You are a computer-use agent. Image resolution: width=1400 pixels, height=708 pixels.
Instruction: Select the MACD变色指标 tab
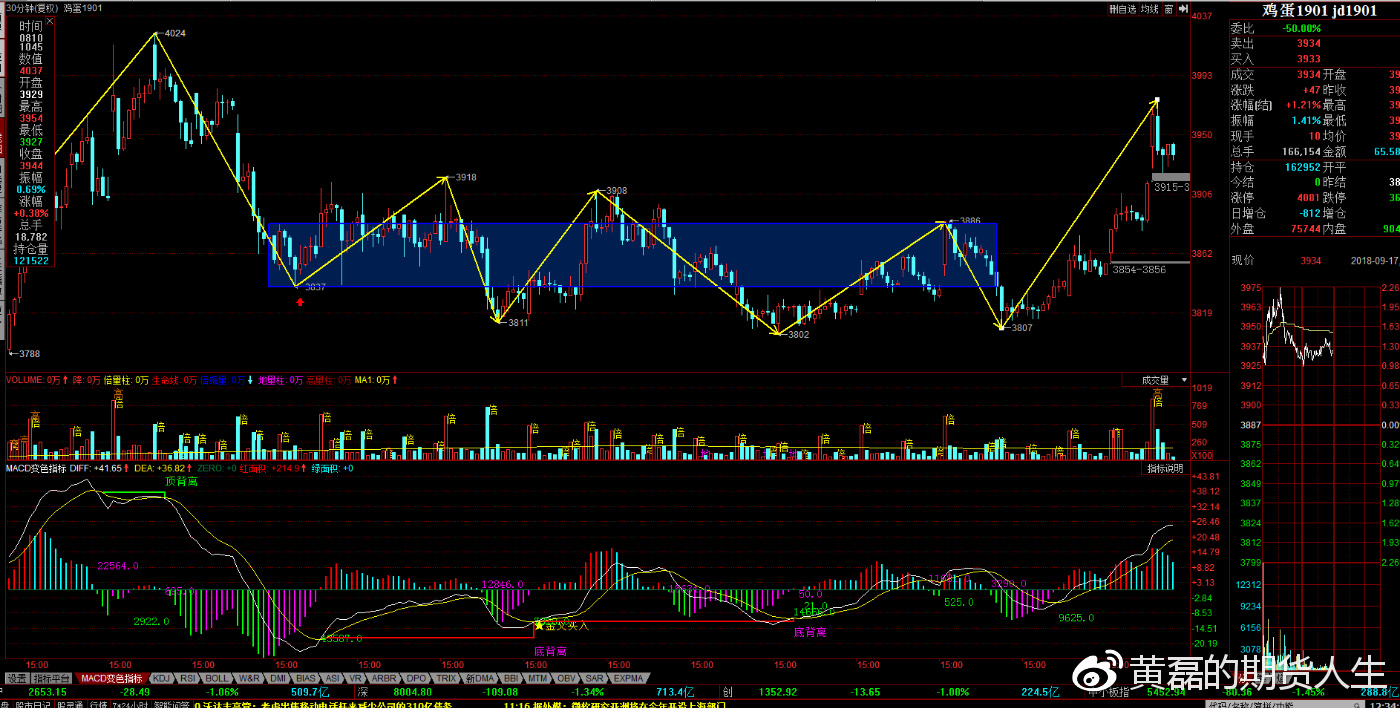111,678
